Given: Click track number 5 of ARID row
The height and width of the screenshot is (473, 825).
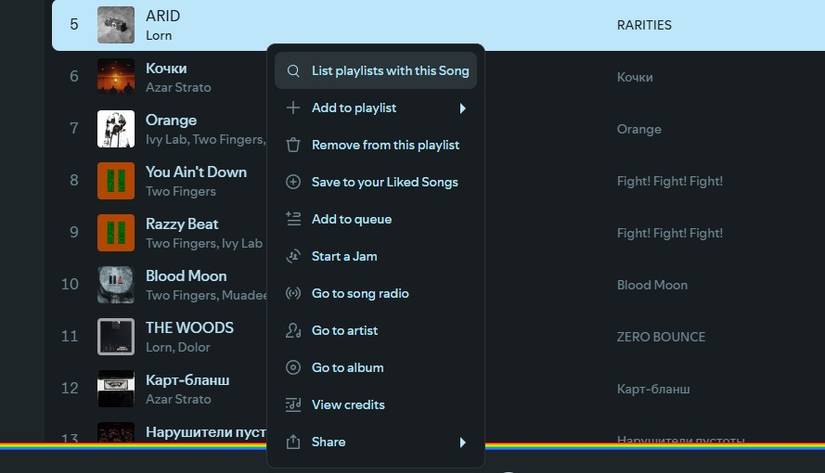Looking at the screenshot, I should click(74, 24).
